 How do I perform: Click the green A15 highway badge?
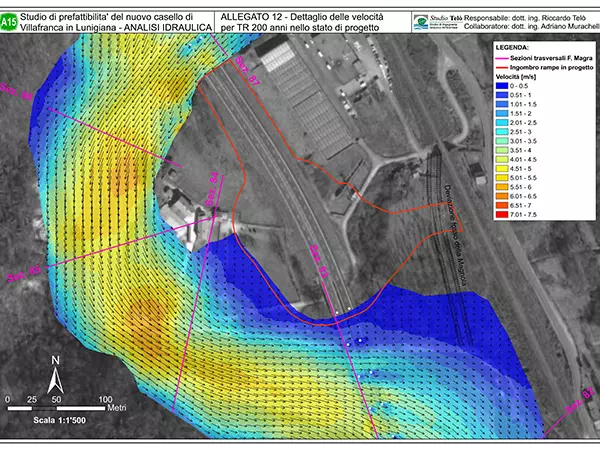click(x=10, y=18)
